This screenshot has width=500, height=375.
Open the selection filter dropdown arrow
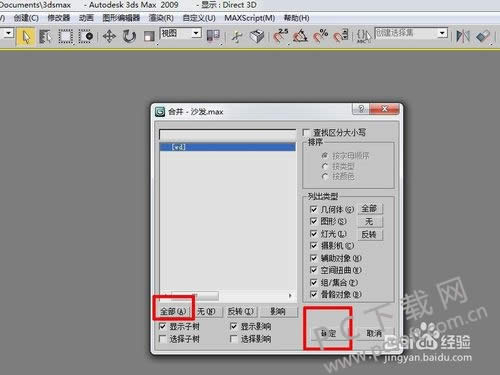coord(8,33)
